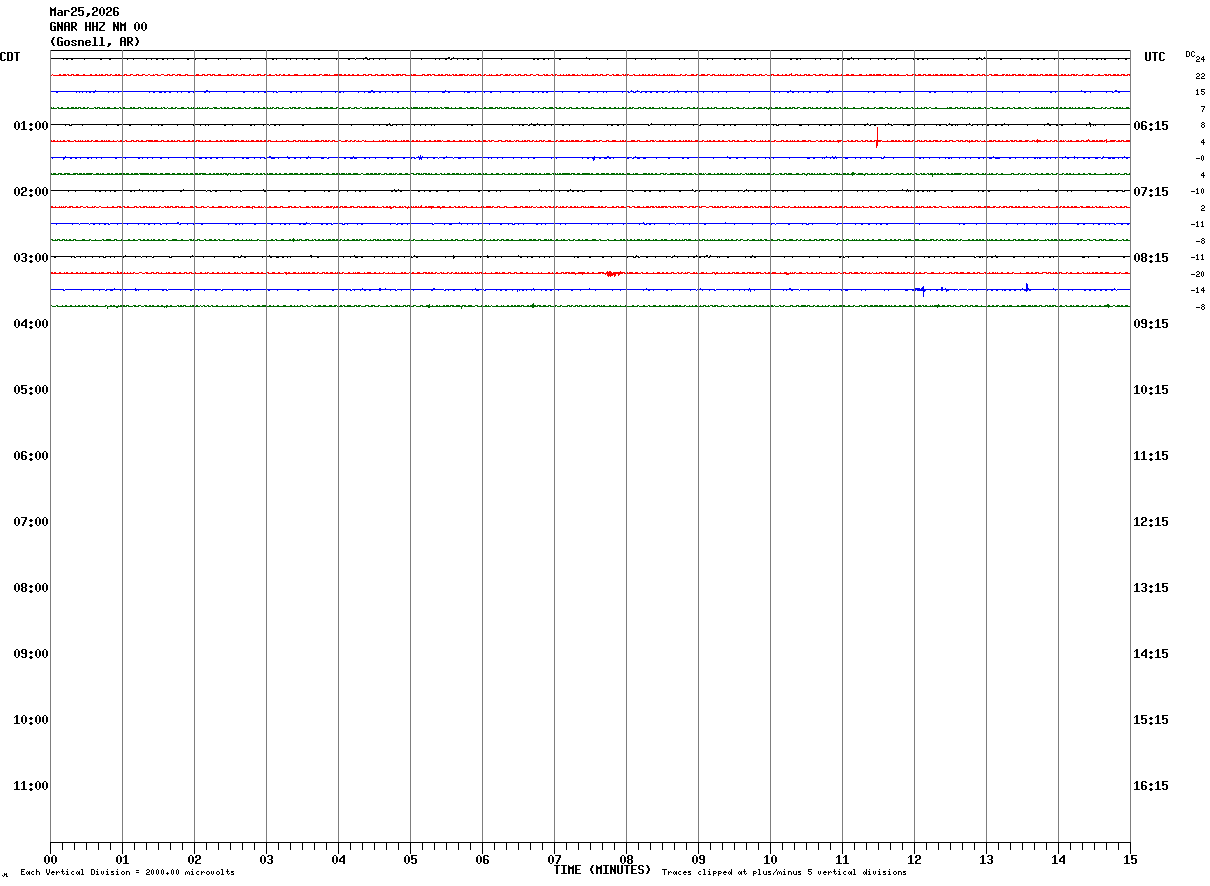
Task: Select the 10:00 CDT hour label
Action: click(31, 719)
